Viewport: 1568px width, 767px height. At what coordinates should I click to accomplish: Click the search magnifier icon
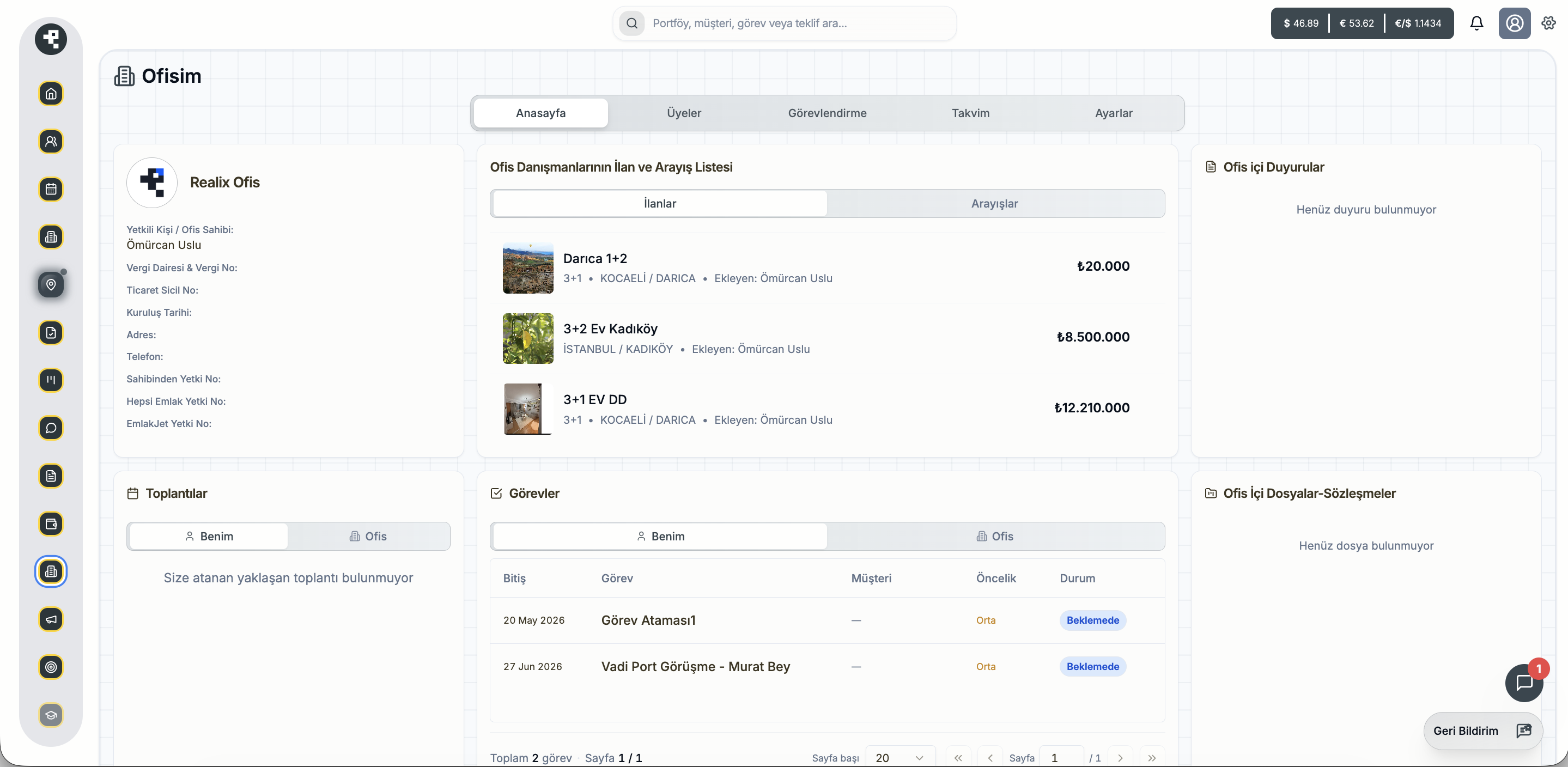(x=632, y=23)
